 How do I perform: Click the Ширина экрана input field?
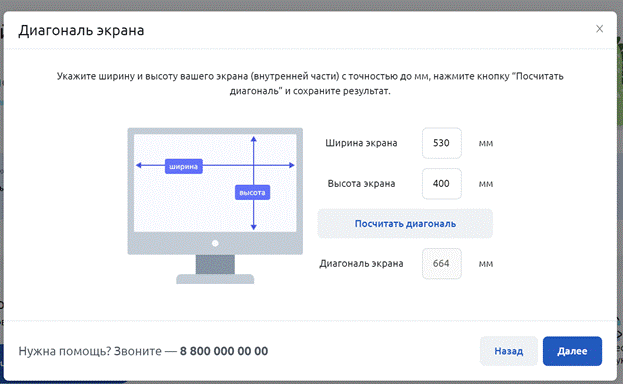point(441,143)
